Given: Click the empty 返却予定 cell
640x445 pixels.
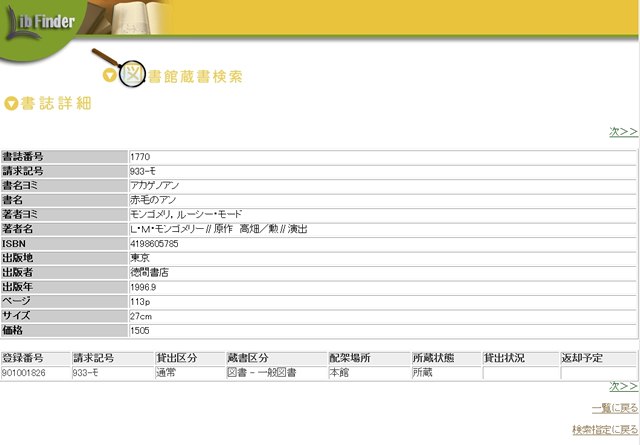Looking at the screenshot, I should 597,373.
